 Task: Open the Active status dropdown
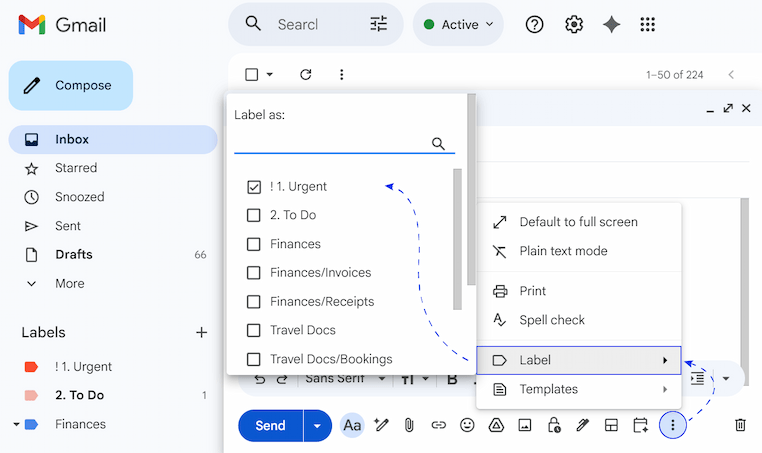click(458, 24)
